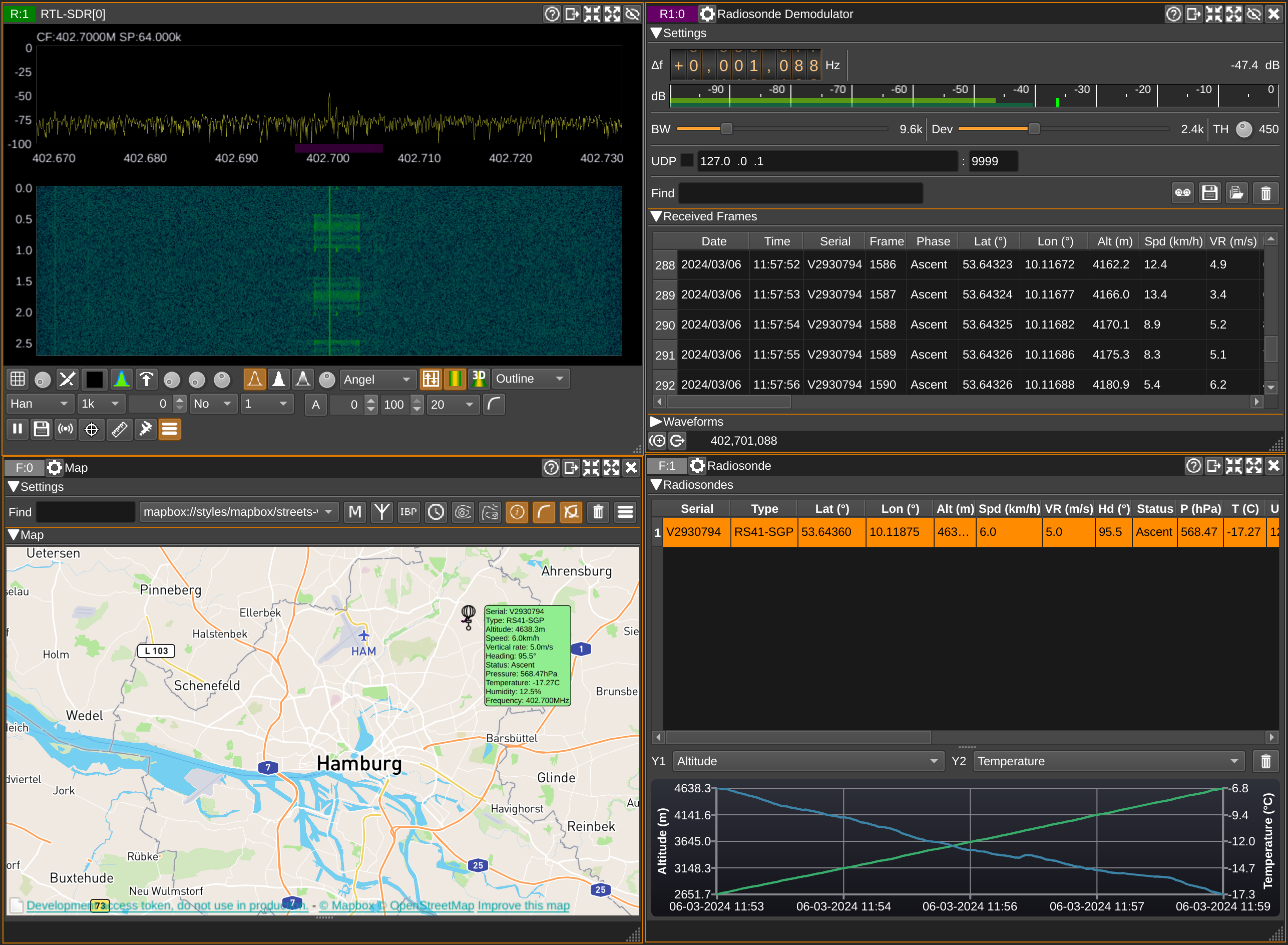Toggle map item names info button
This screenshot has height=945, width=1288.
[x=517, y=511]
